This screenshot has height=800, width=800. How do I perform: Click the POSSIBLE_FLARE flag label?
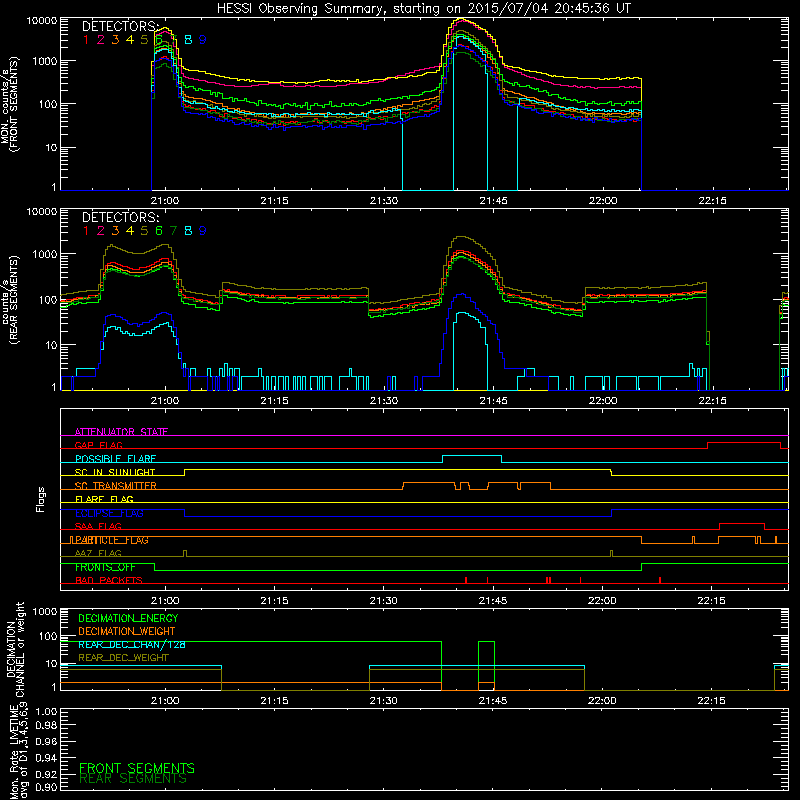[x=115, y=459]
